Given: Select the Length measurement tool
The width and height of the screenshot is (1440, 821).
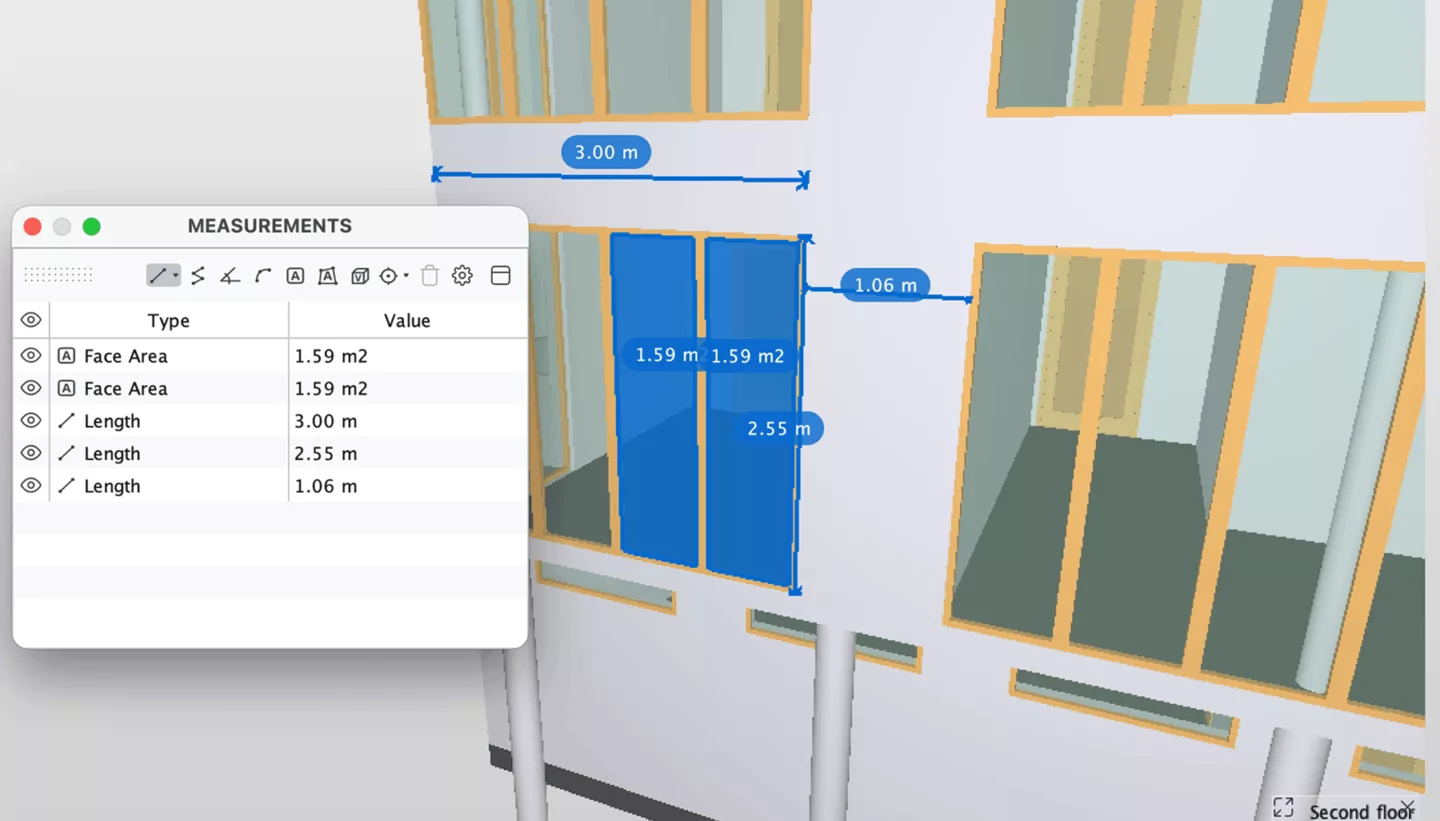Looking at the screenshot, I should click(158, 275).
